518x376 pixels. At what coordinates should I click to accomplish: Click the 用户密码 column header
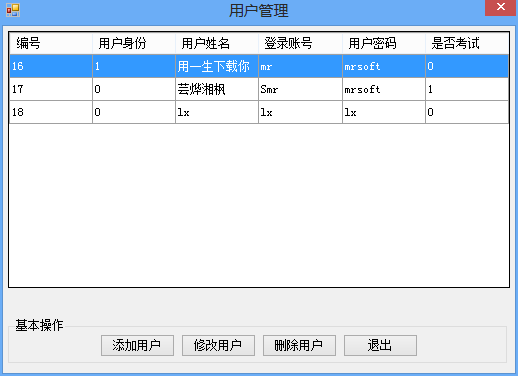point(384,43)
